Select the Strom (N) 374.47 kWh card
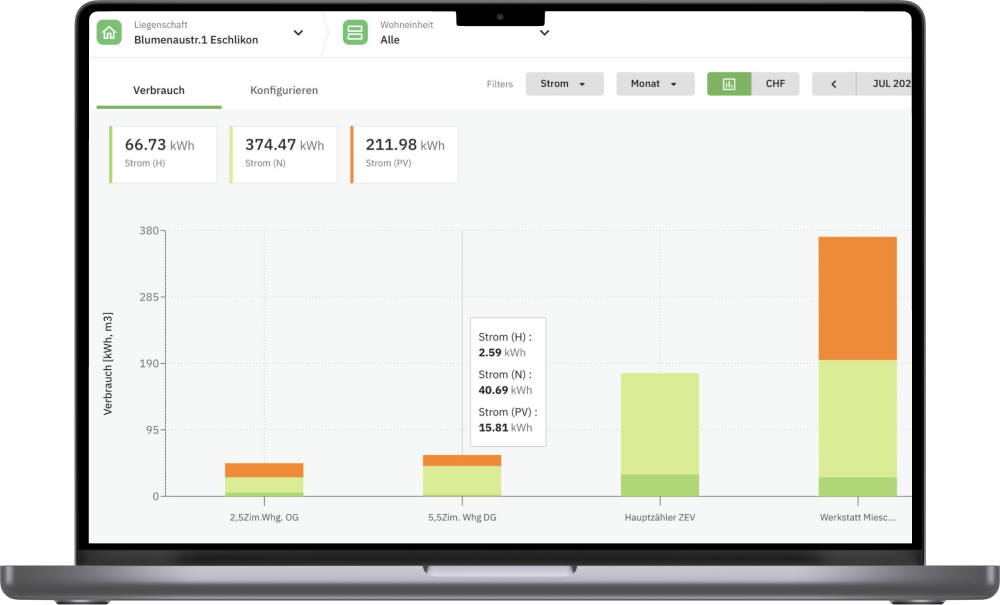 [283, 154]
